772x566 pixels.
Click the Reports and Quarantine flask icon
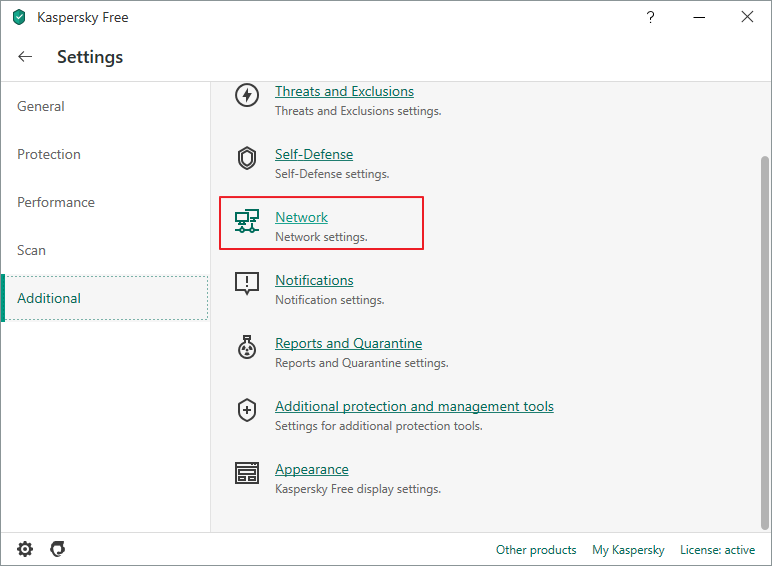pyautogui.click(x=247, y=347)
